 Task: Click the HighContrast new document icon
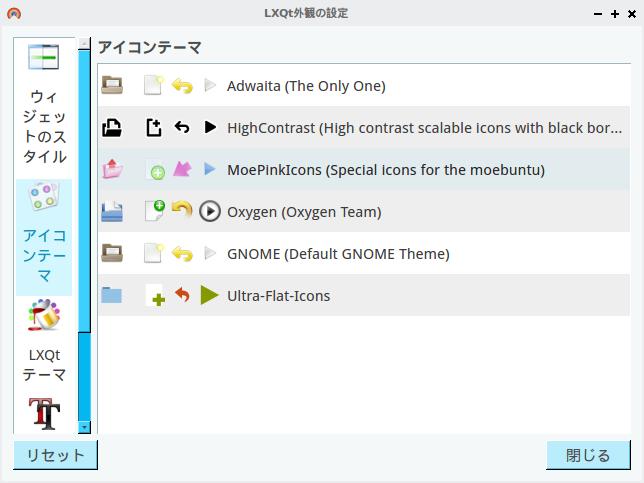pos(154,128)
